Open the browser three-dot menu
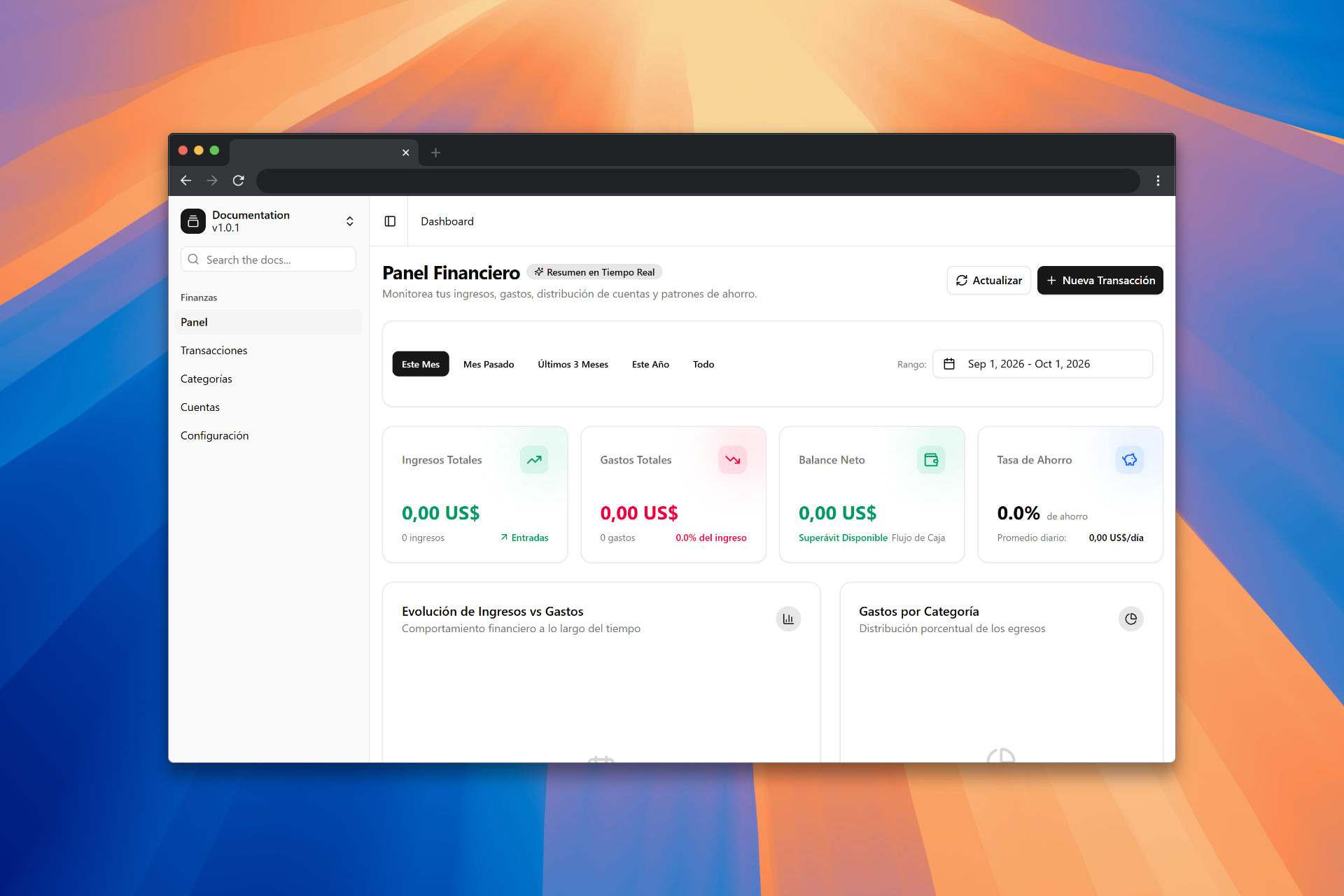Screen dimensions: 1344x896 tap(1158, 181)
